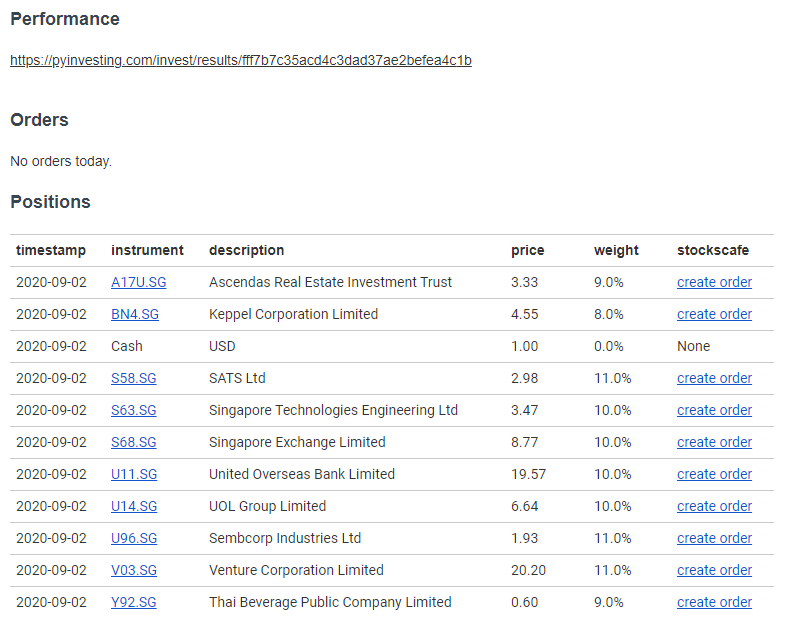Create order for Ascendas Real Estate Investment Trust
The height and width of the screenshot is (622, 785).
tap(714, 282)
